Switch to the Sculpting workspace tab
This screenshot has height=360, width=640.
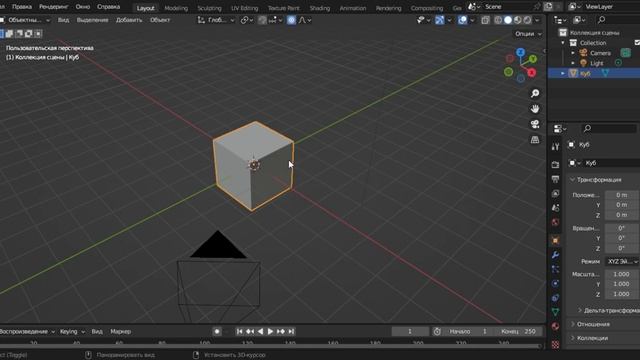coord(209,8)
